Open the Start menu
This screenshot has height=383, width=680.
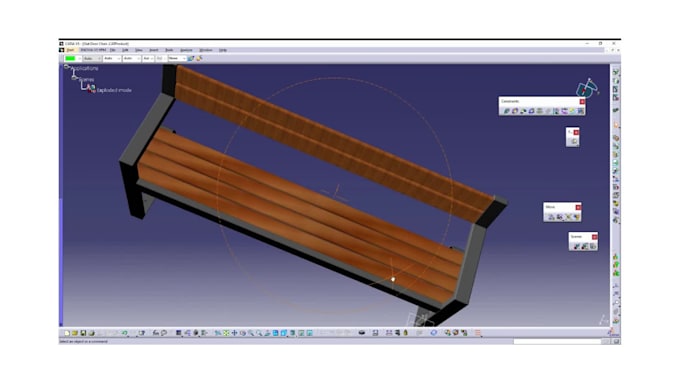pyautogui.click(x=70, y=50)
